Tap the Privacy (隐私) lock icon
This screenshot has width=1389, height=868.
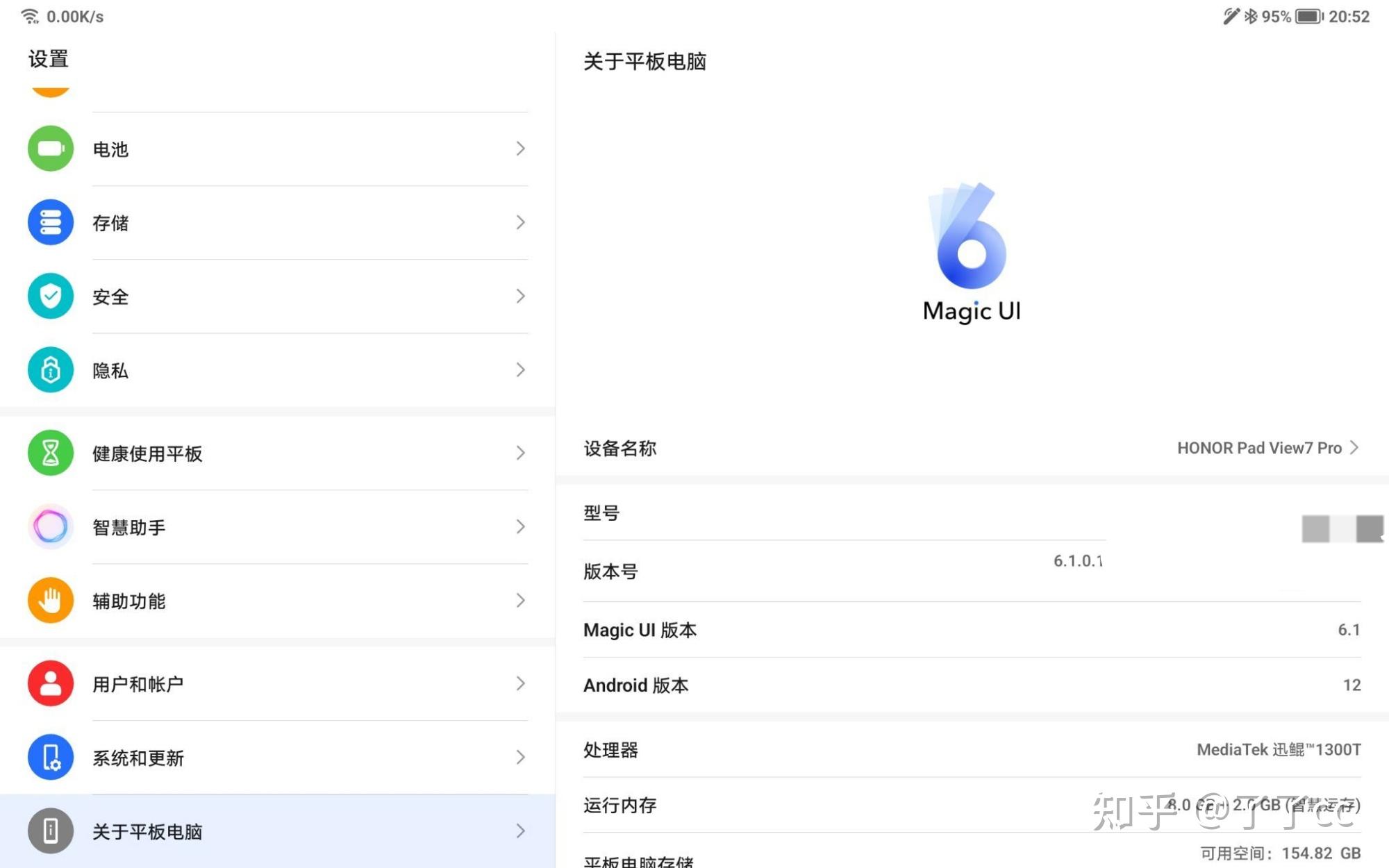pos(51,370)
